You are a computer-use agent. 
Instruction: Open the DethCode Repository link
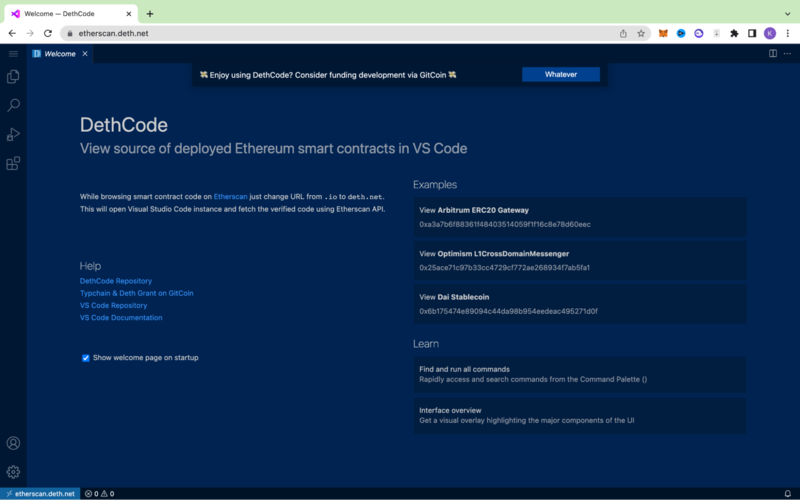[x=116, y=281]
